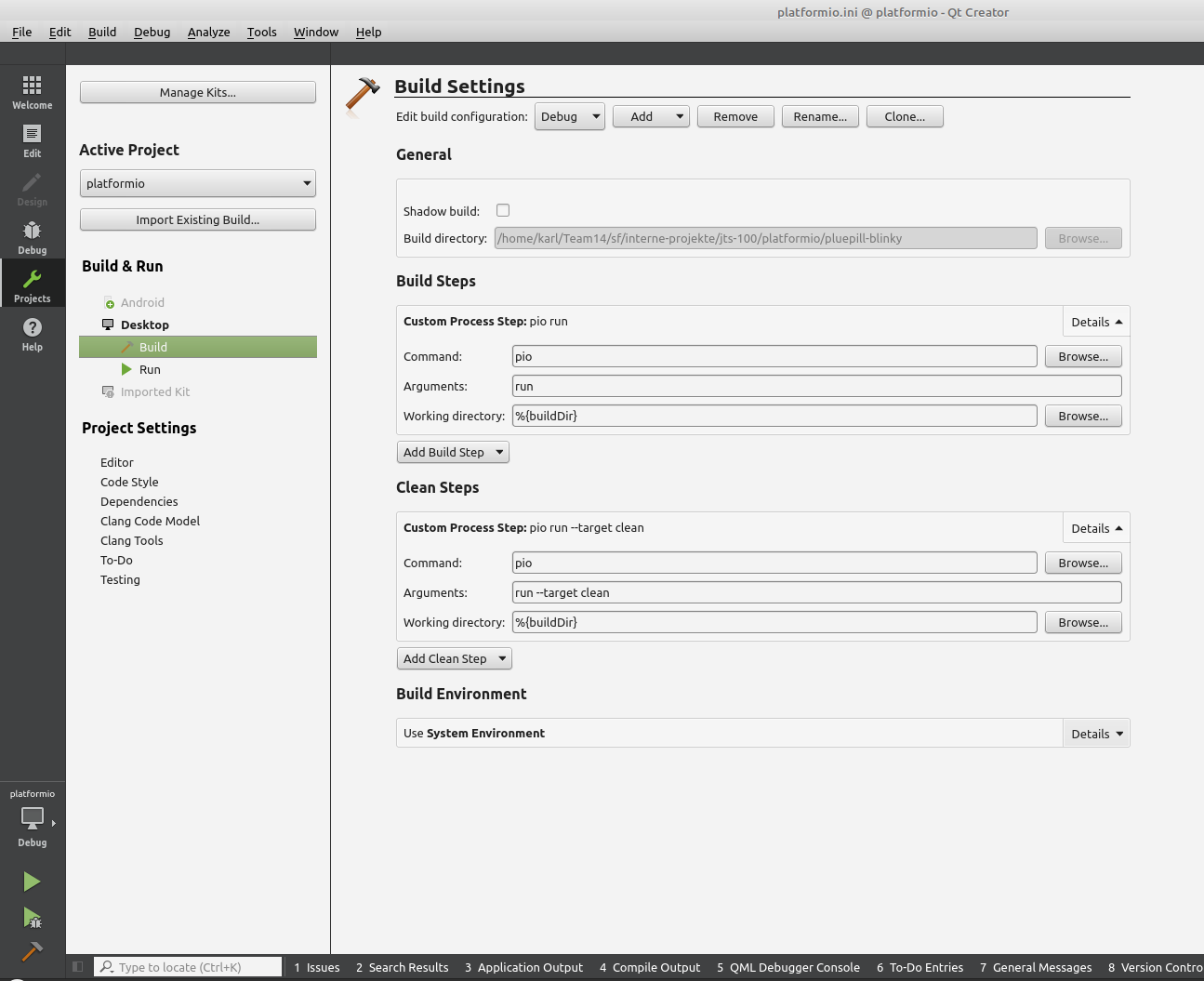1204x981 pixels.
Task: Click the Build project hammer icon
Action: tap(32, 952)
